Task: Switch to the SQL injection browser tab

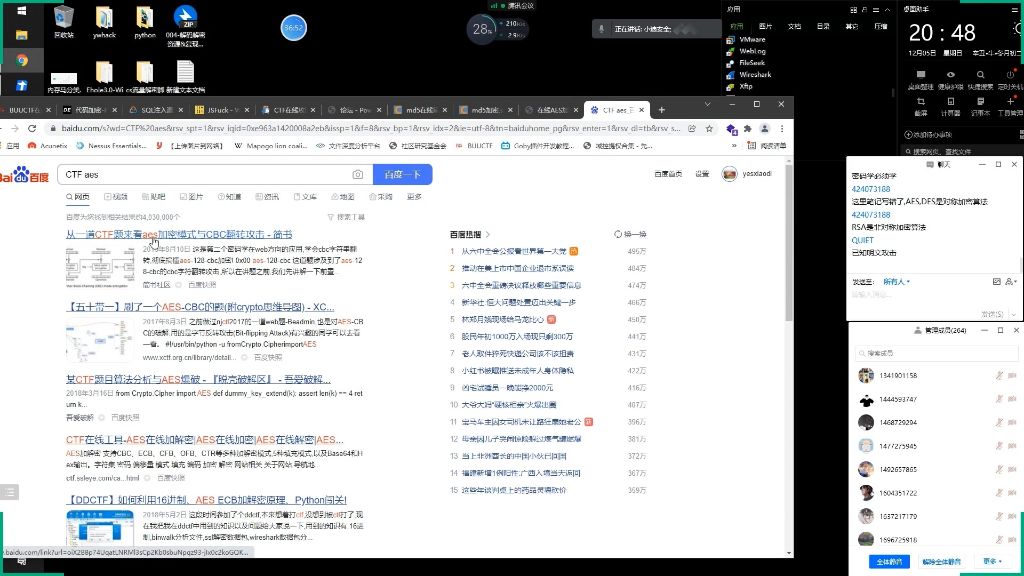Action: coord(157,110)
